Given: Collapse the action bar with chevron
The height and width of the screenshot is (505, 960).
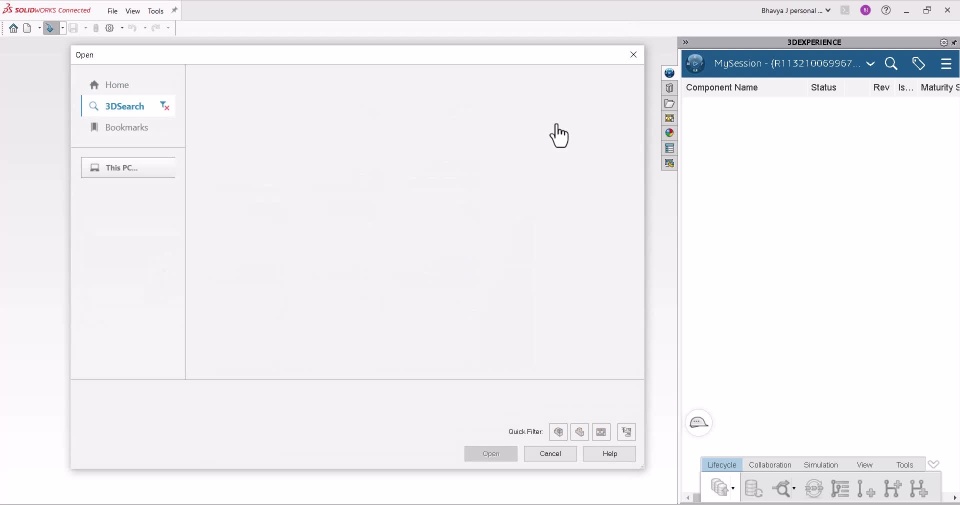Looking at the screenshot, I should pos(933,465).
